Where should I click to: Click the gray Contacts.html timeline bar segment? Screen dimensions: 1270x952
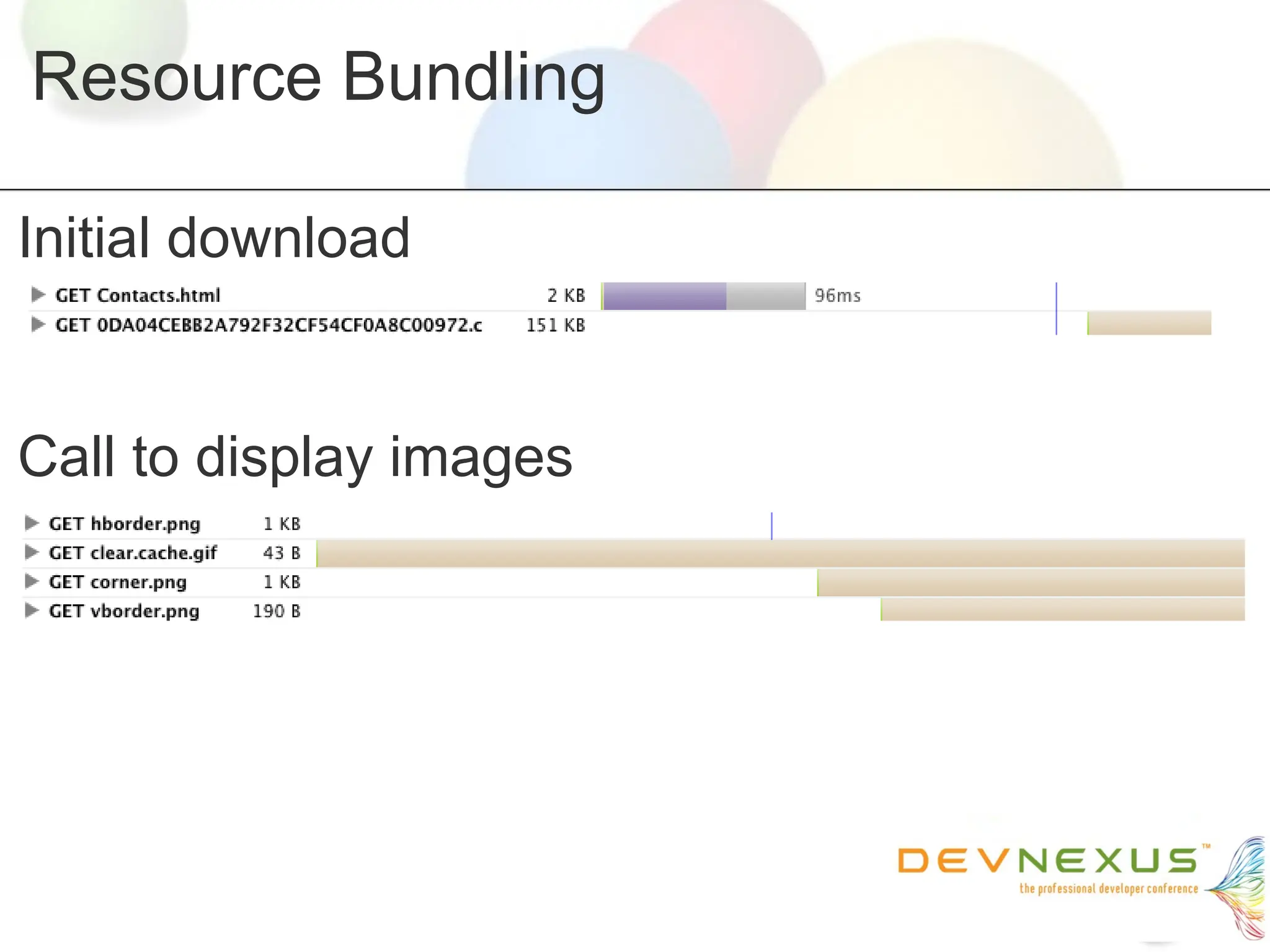click(x=766, y=296)
